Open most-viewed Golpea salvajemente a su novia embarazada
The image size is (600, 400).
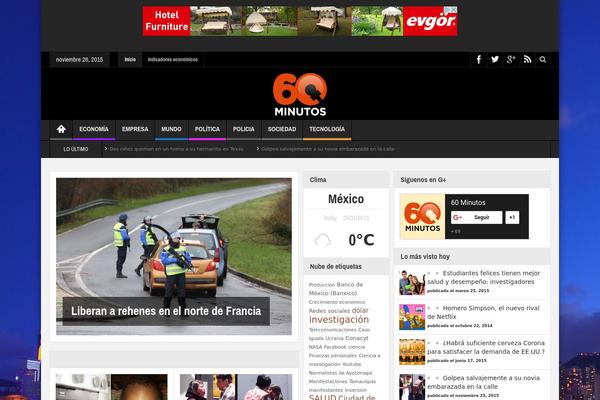tap(484, 382)
